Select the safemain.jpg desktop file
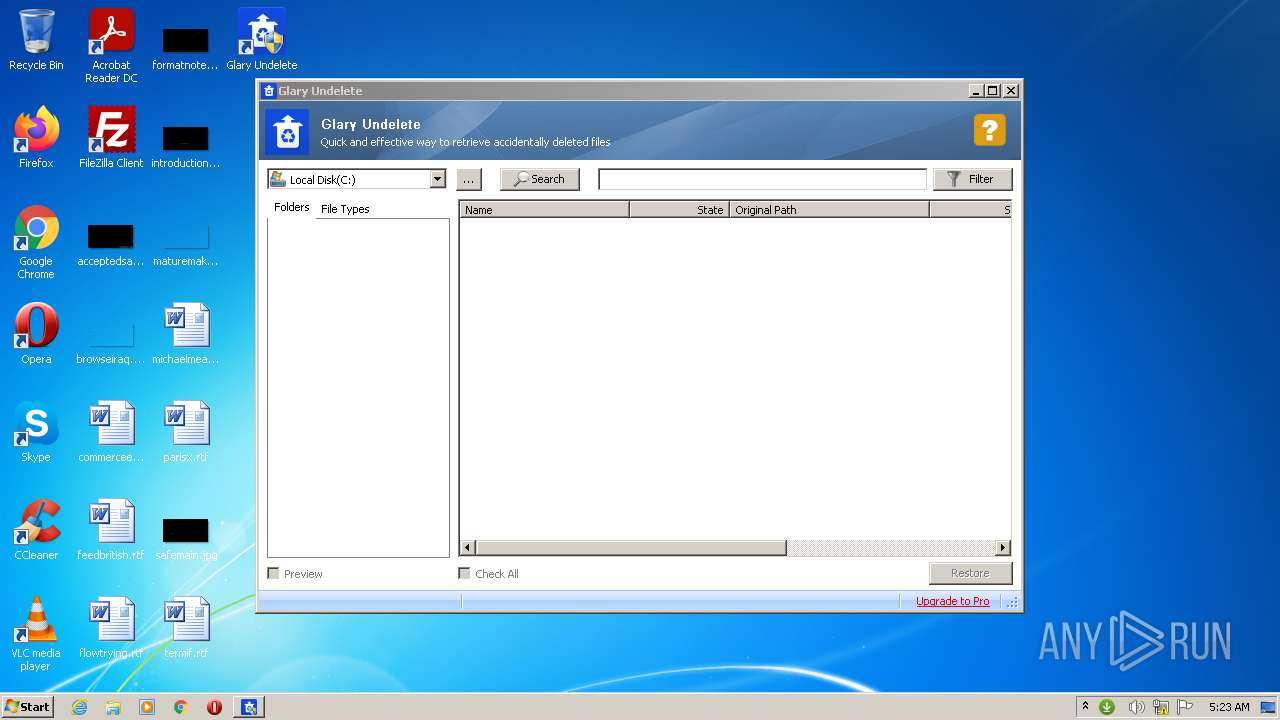This screenshot has width=1280, height=720. point(186,537)
